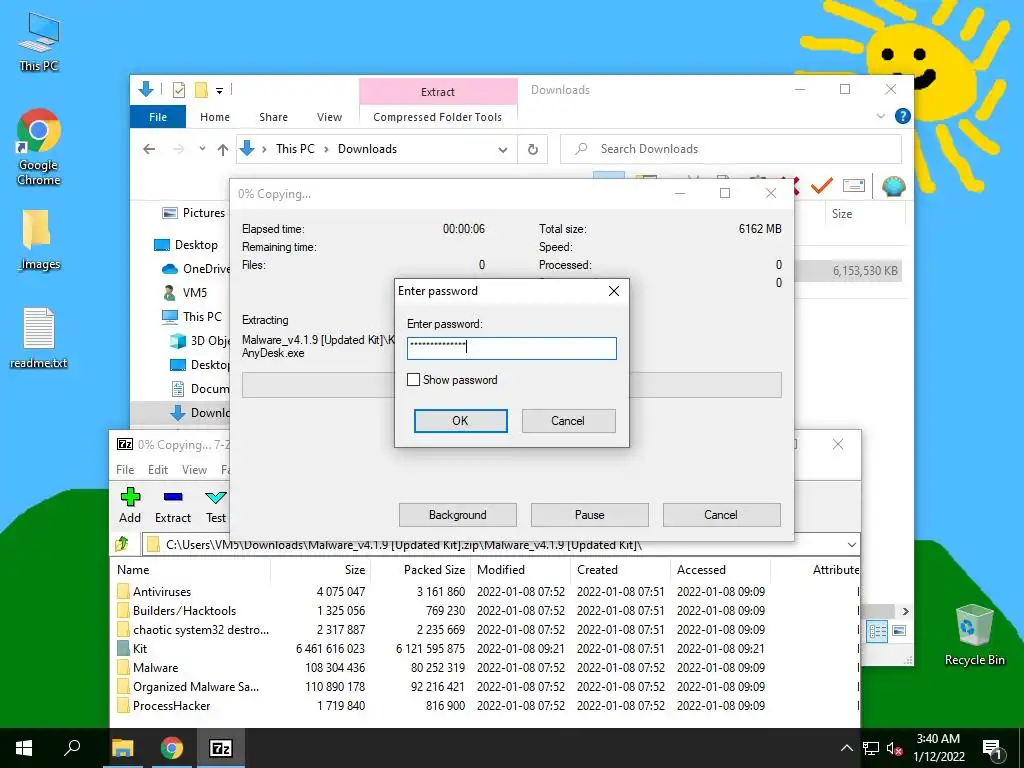This screenshot has height=768, width=1024.
Task: Open the 7-Zip Edit menu
Action: click(x=158, y=470)
